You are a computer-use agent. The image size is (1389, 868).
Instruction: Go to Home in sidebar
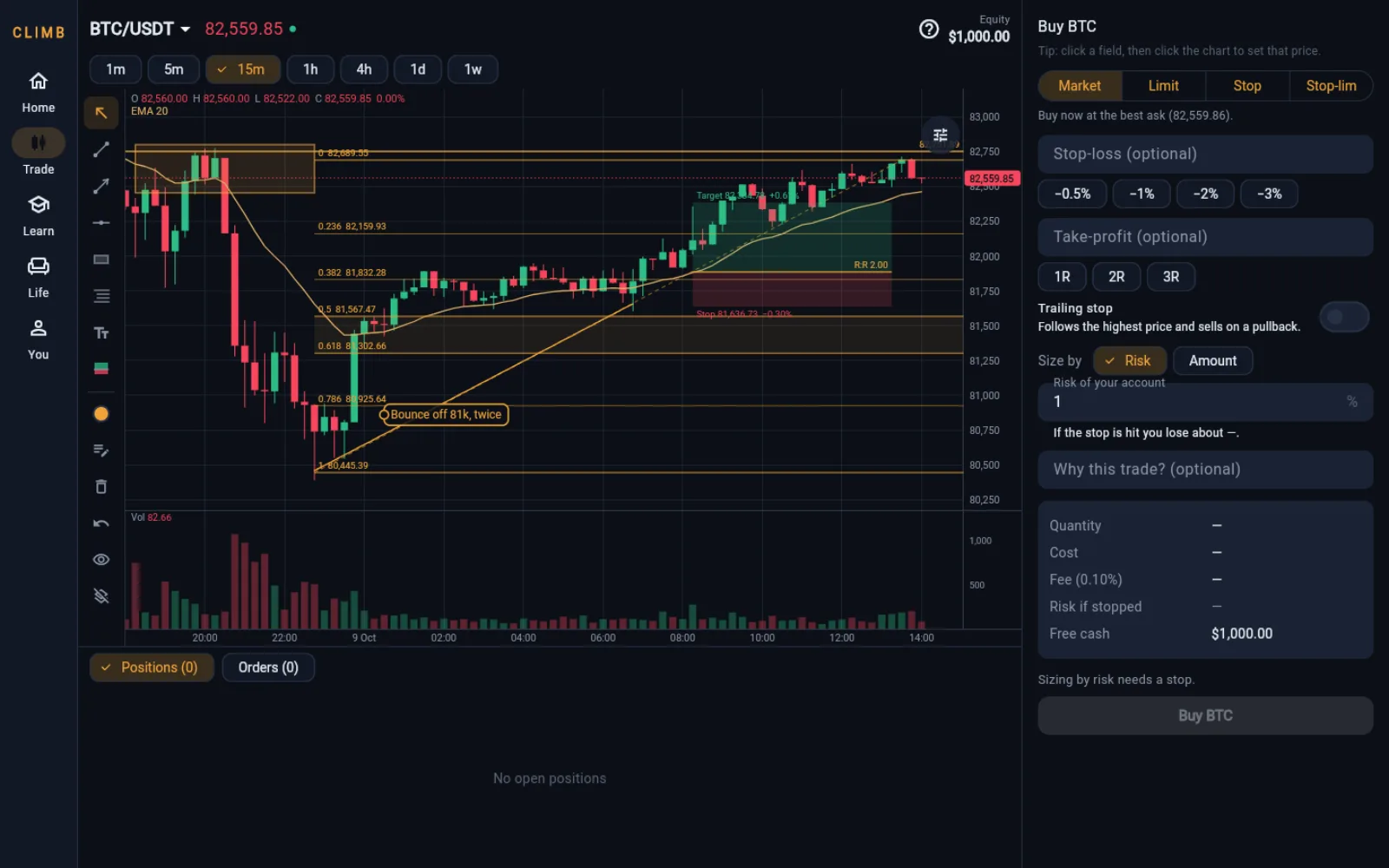[x=38, y=93]
